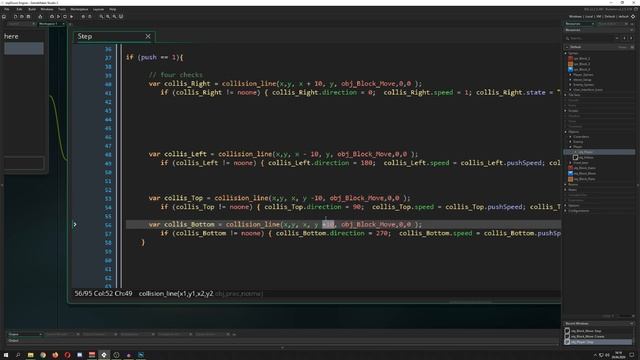Click the Create Executable toolbar icon
The image size is (640, 360).
point(40,17)
